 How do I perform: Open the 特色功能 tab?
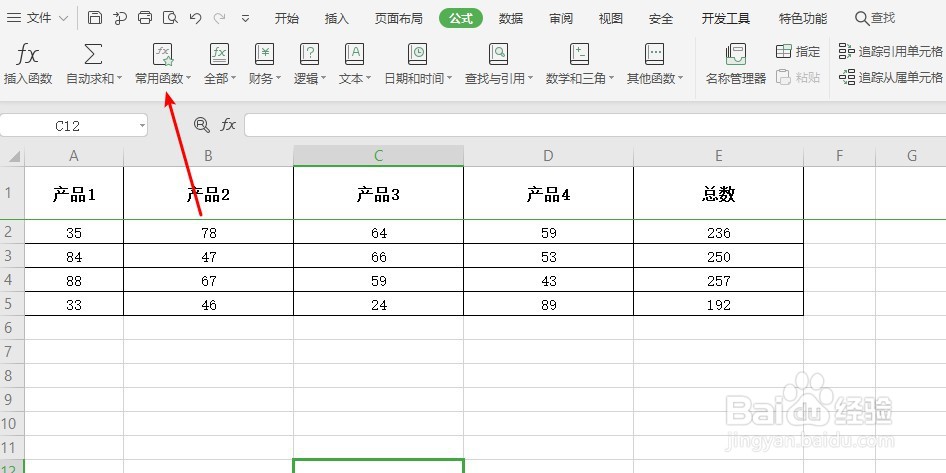point(803,18)
